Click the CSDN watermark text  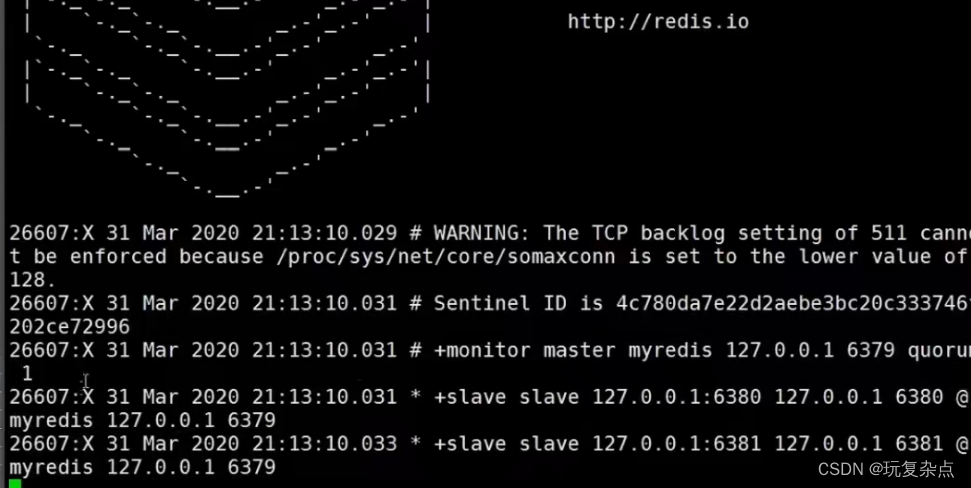pos(886,469)
